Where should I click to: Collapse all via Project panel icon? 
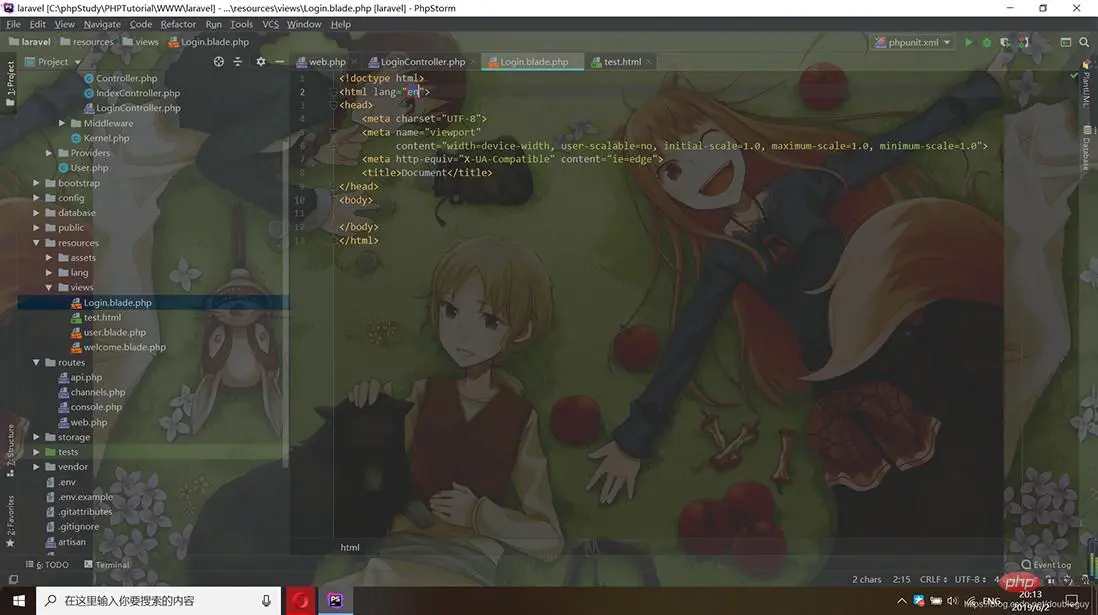point(238,61)
